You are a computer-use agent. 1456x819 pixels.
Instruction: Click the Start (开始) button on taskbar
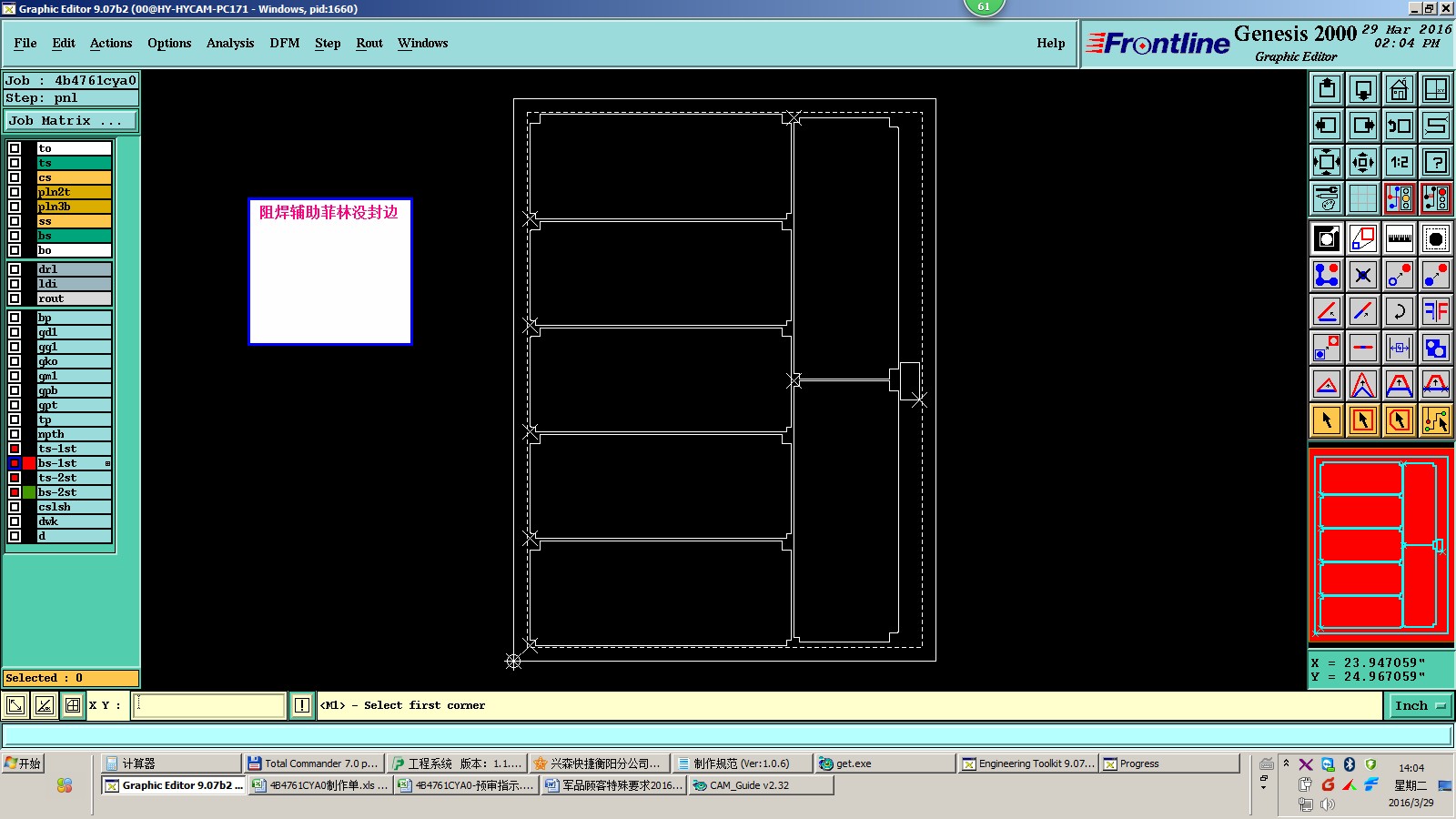(x=24, y=763)
